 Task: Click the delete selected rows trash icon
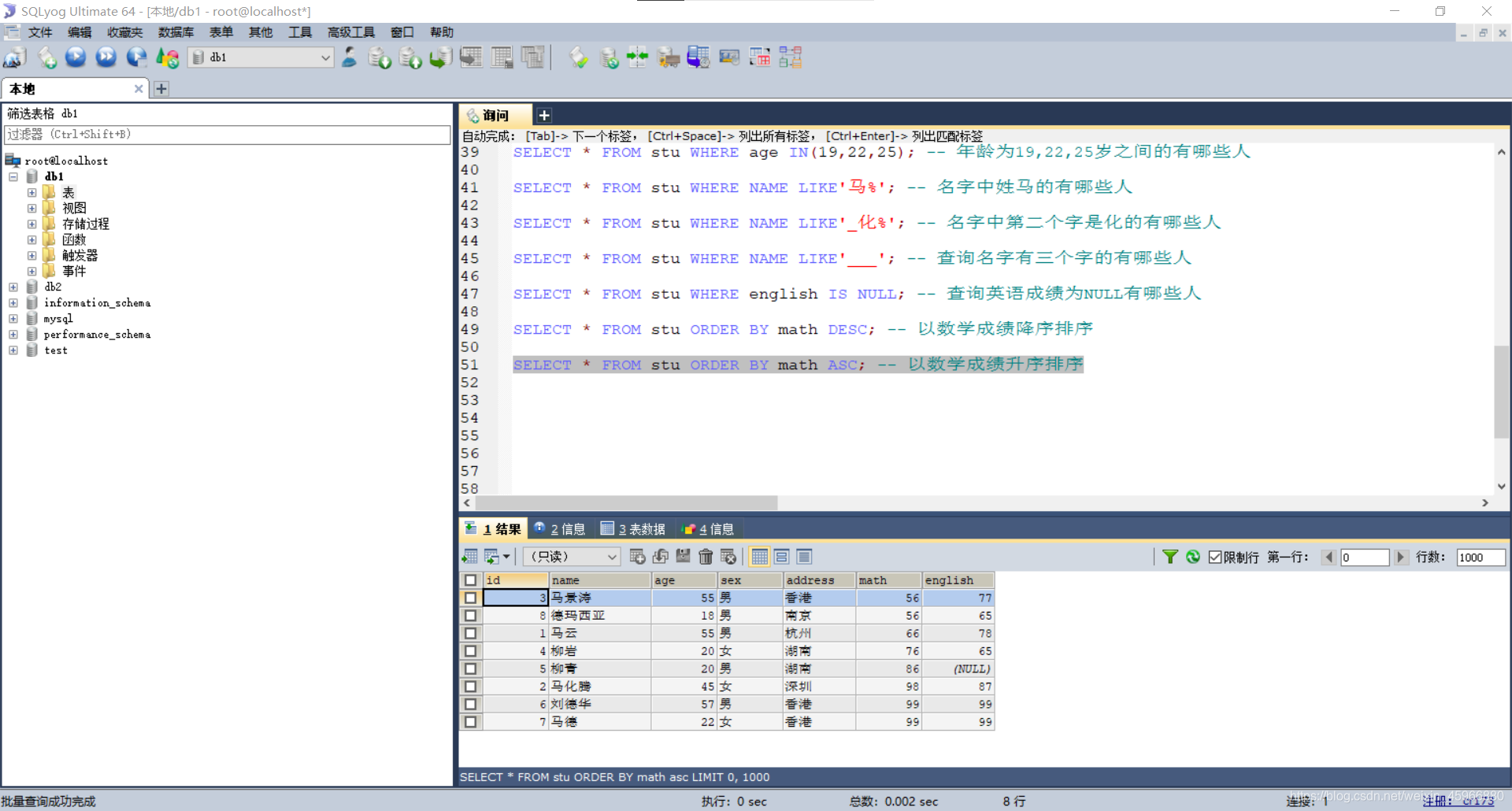[x=706, y=557]
